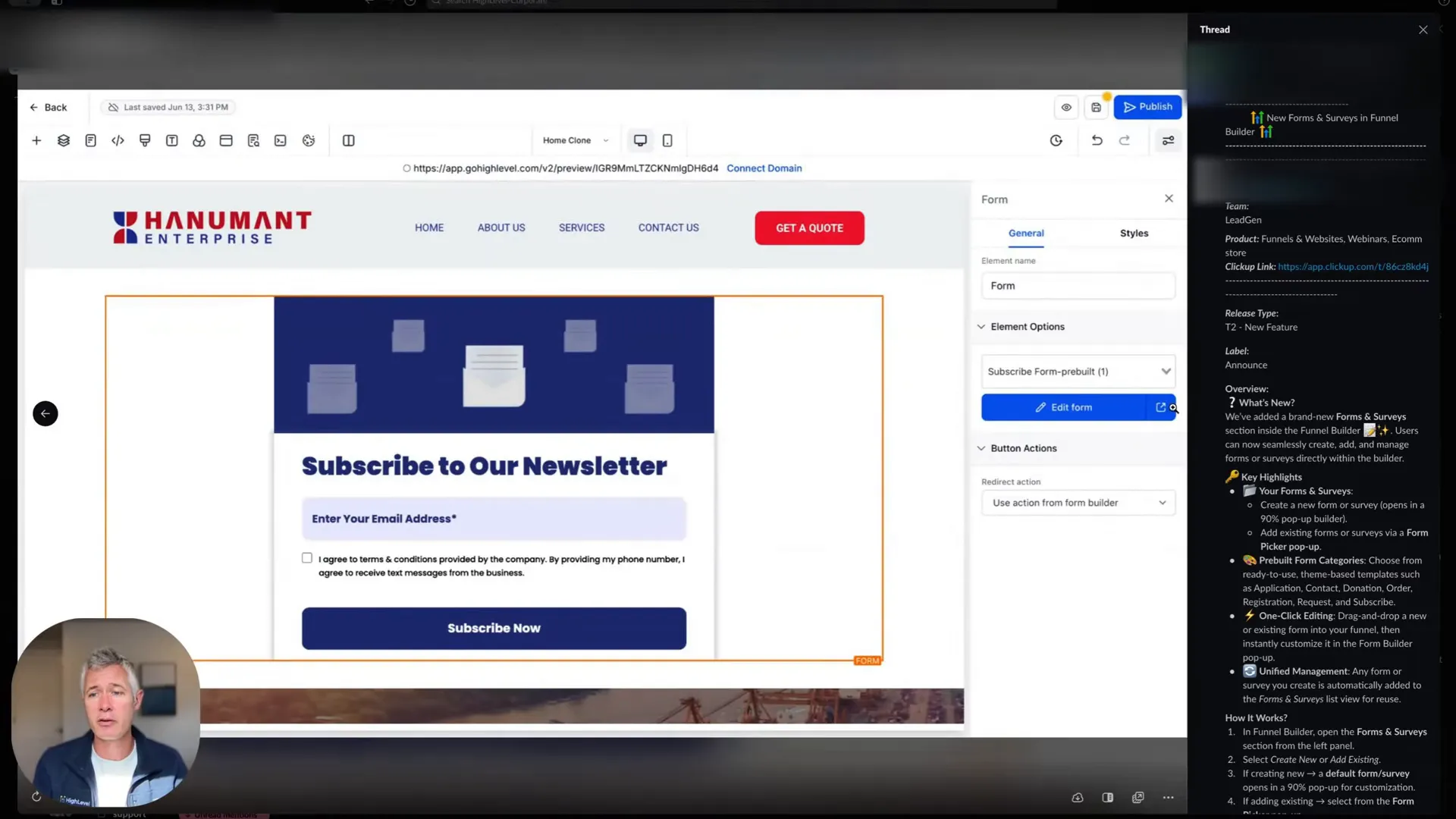Click the gohighlevel preview URL
The height and width of the screenshot is (819, 1456).
point(565,168)
